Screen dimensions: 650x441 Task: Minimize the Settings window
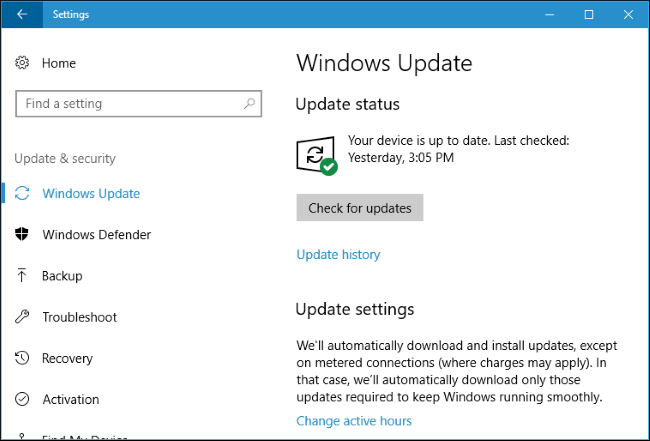tap(550, 15)
